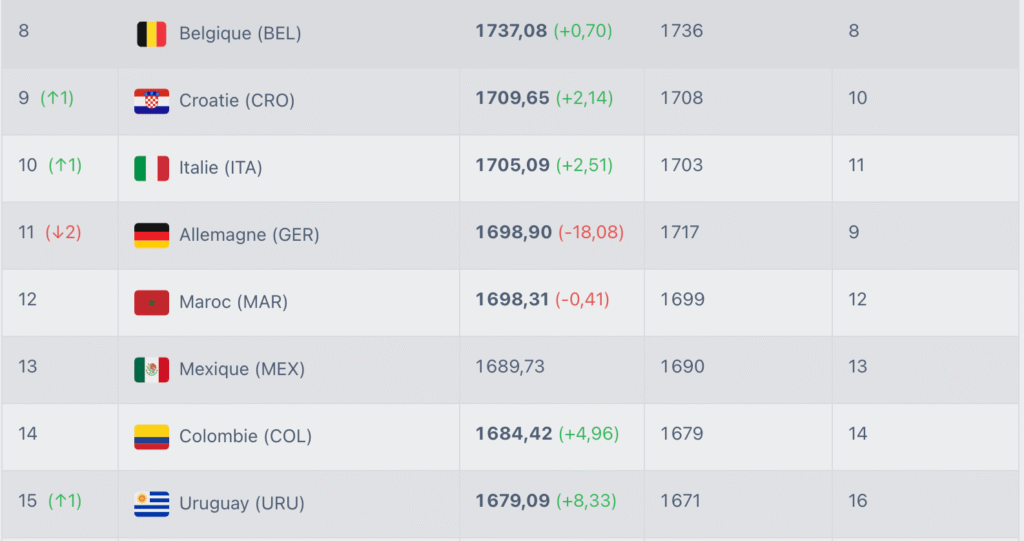This screenshot has width=1024, height=541.
Task: Select the Maroc (MAR) team name
Action: 233,302
